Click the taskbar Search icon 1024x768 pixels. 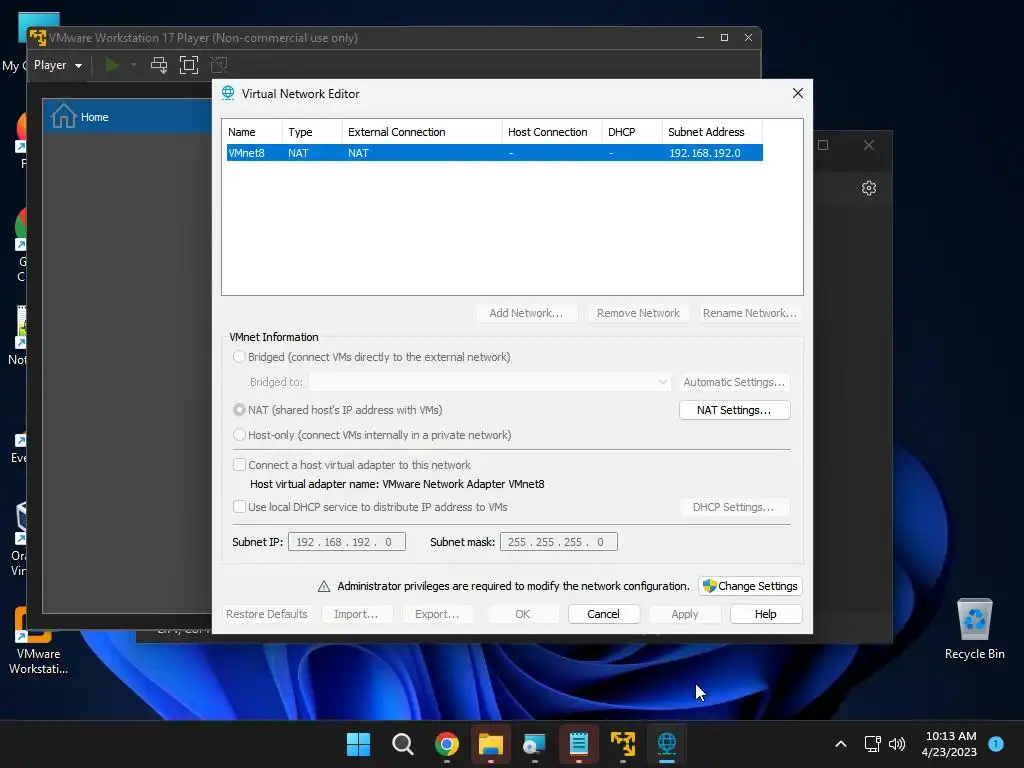(402, 744)
